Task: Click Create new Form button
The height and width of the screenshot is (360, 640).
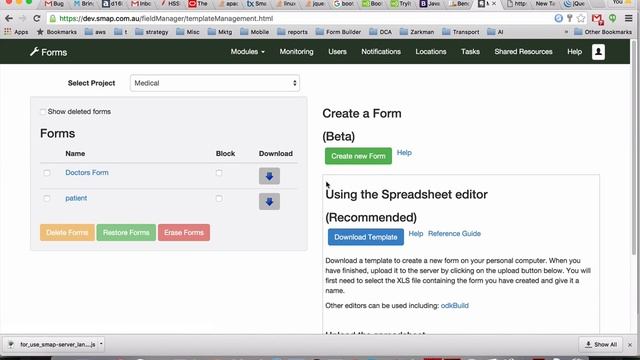Action: click(358, 156)
